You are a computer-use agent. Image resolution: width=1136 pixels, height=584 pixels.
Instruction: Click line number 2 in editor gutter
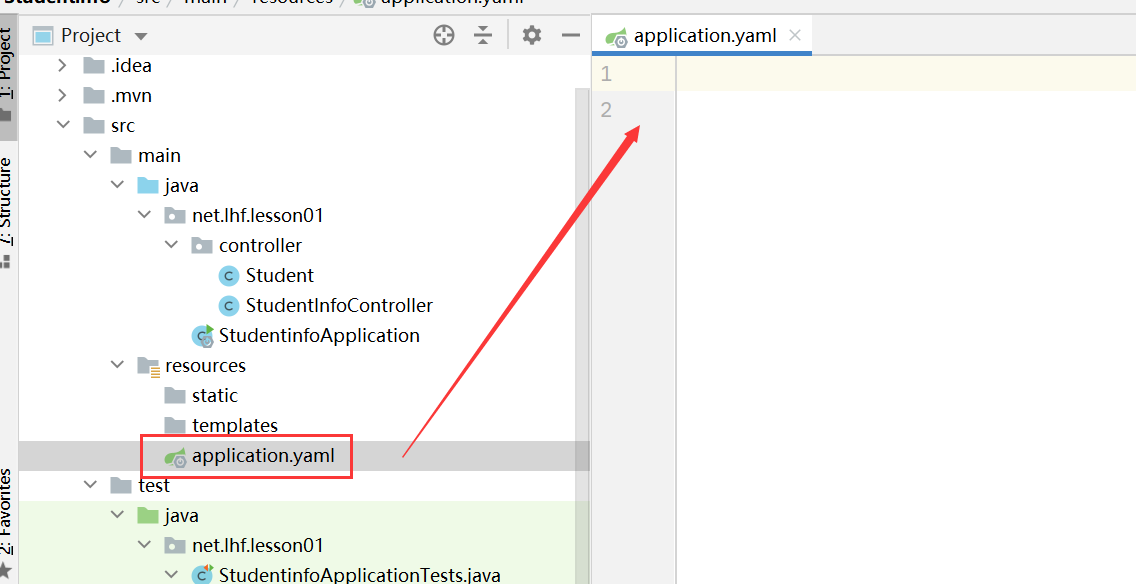tap(606, 109)
